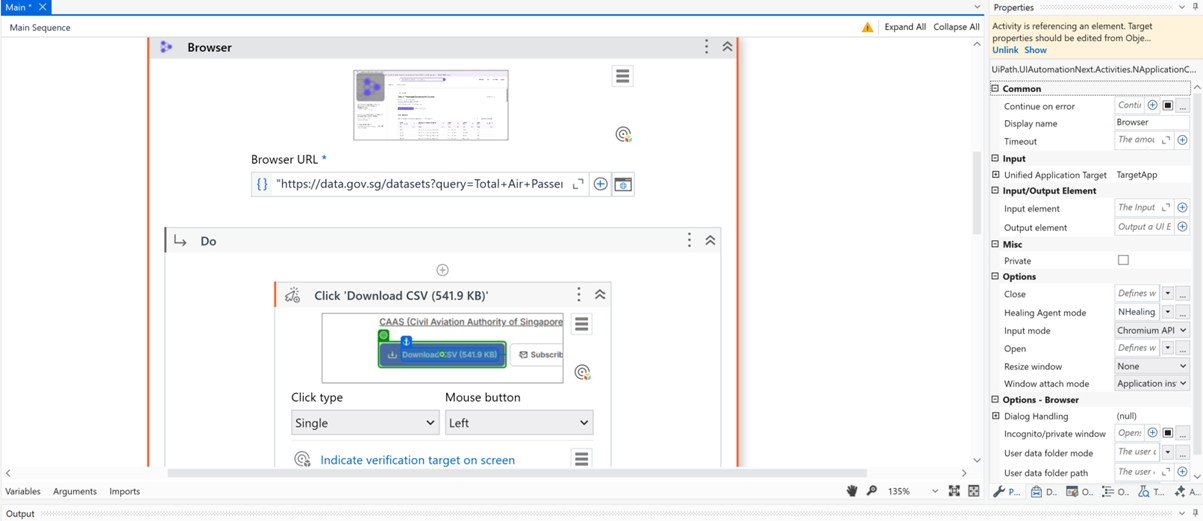Open the Mouse button dropdown
The image size is (1203, 521).
(518, 423)
